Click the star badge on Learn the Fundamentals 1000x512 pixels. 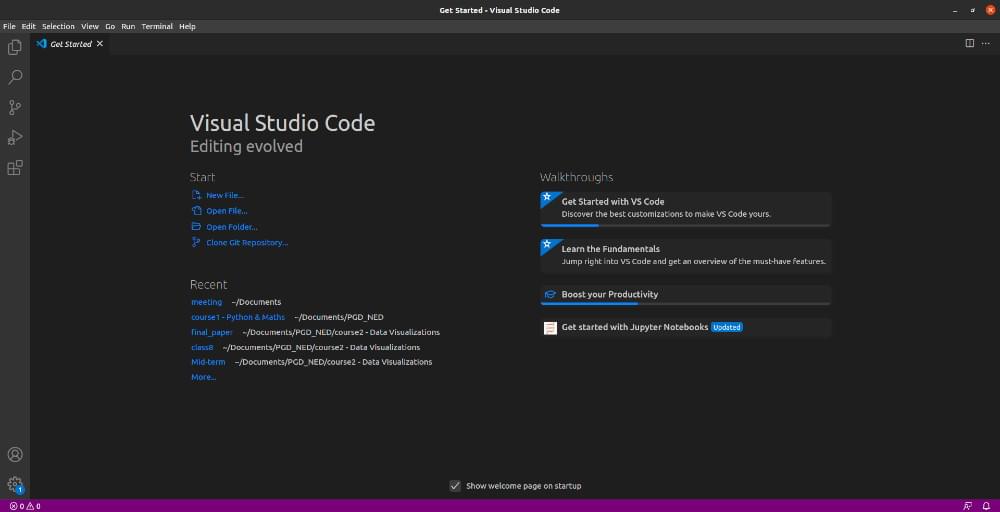[547, 245]
